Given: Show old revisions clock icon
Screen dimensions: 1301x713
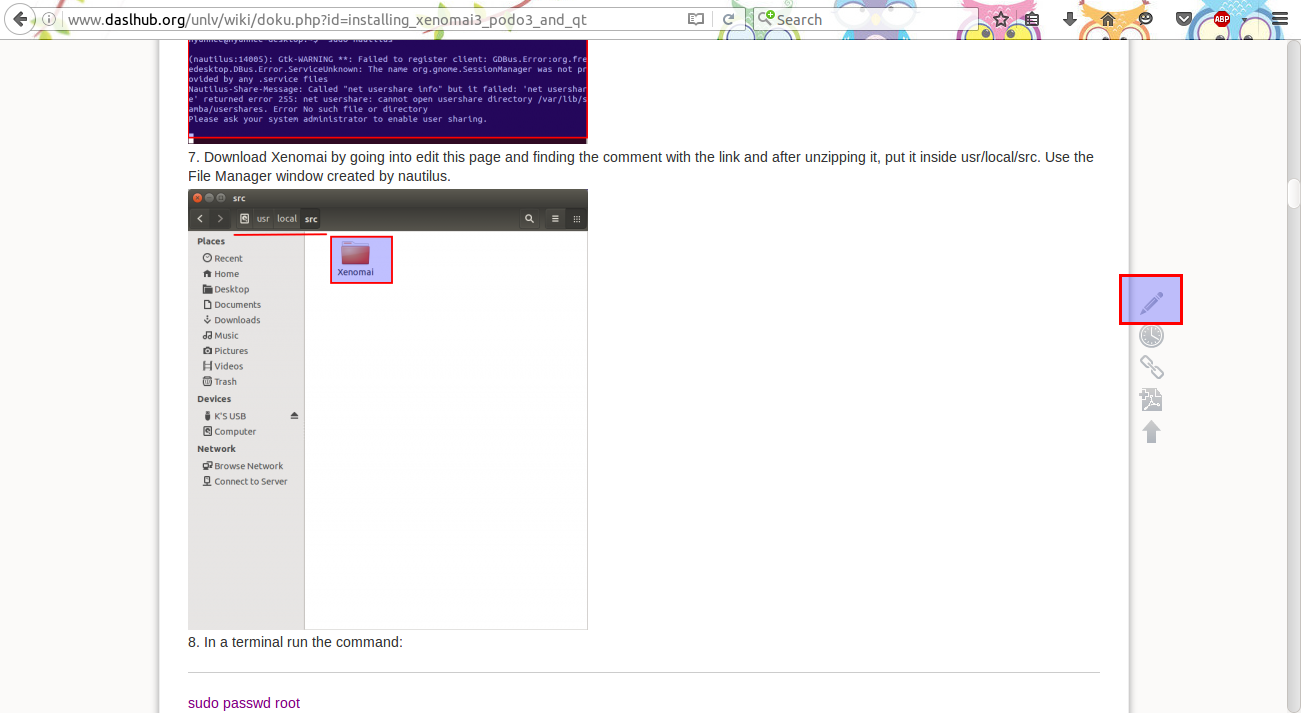Looking at the screenshot, I should click(x=1151, y=336).
